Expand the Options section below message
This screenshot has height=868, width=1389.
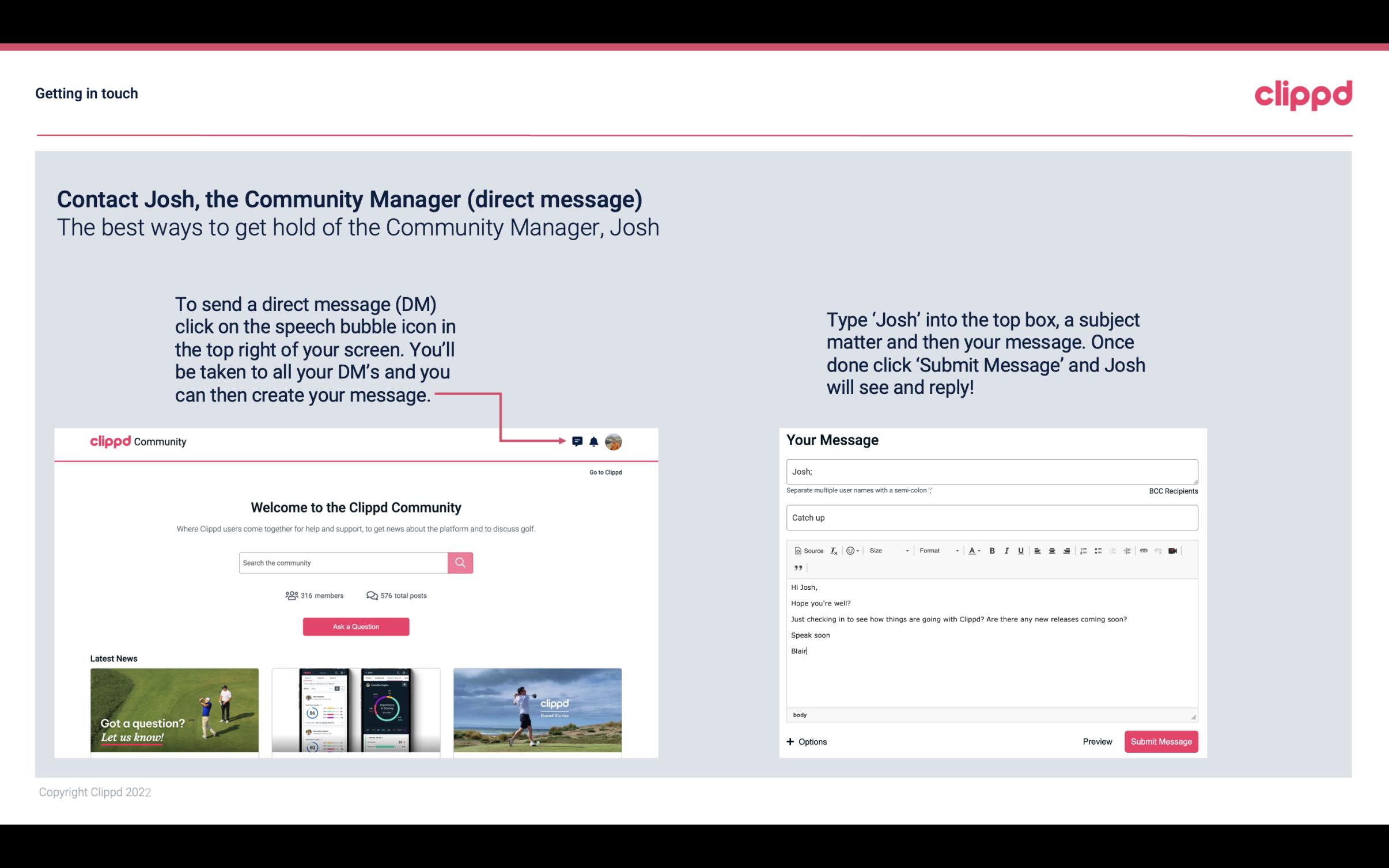point(806,741)
